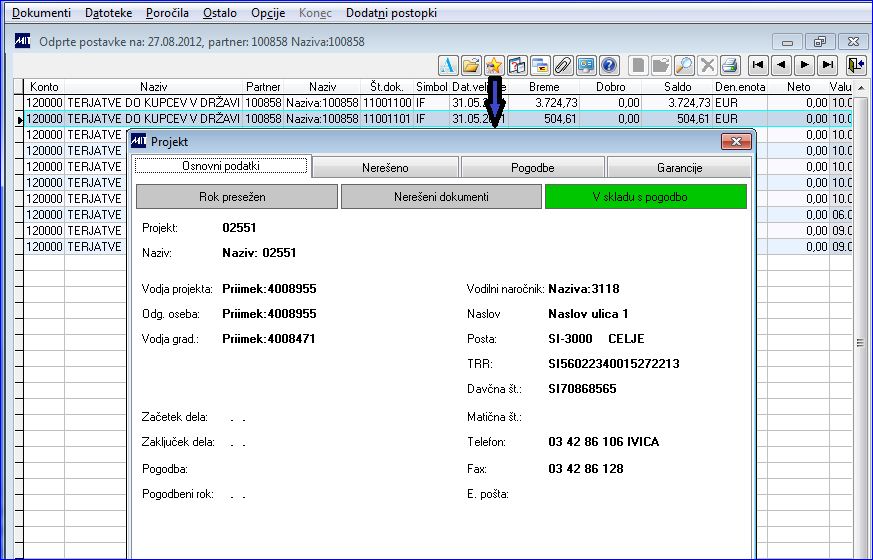Click green V skladu s pogodbo button
The image size is (873, 560).
click(645, 197)
